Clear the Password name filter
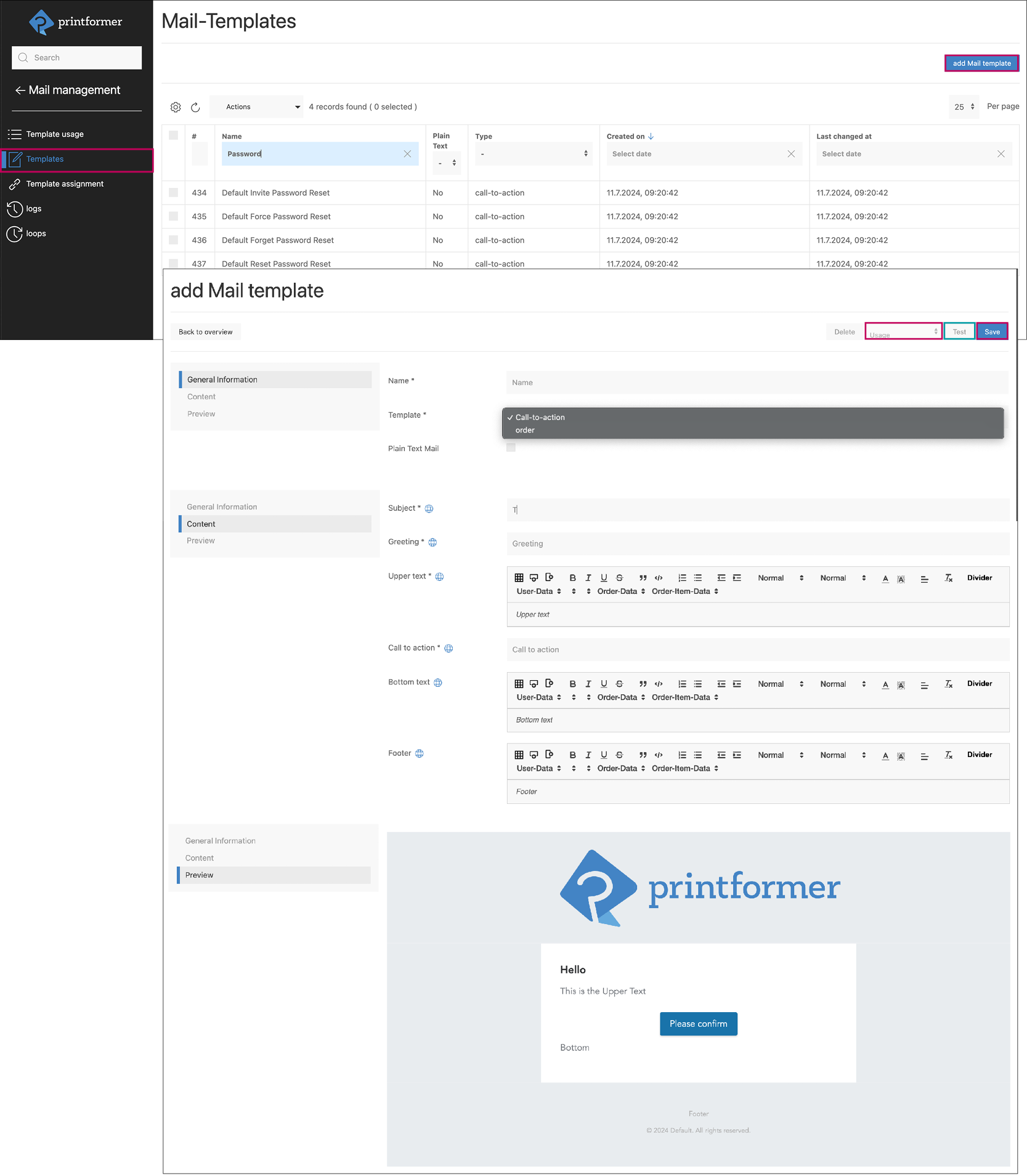The width and height of the screenshot is (1027, 1176). coord(407,154)
